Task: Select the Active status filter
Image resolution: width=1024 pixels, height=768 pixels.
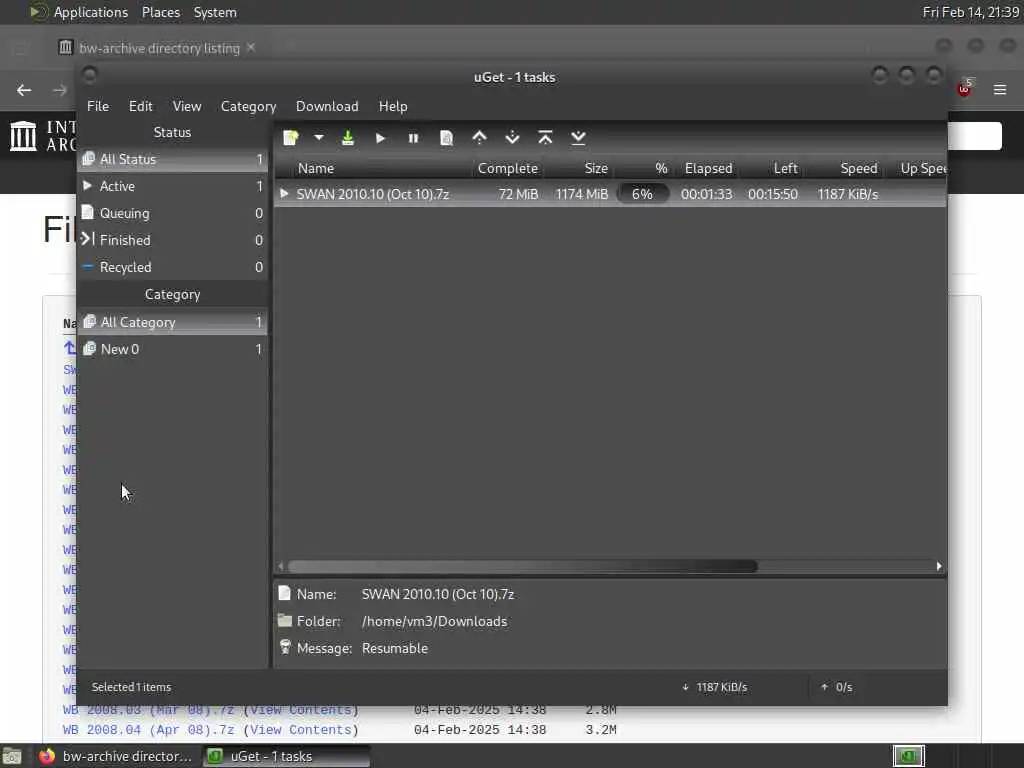Action: pos(172,186)
